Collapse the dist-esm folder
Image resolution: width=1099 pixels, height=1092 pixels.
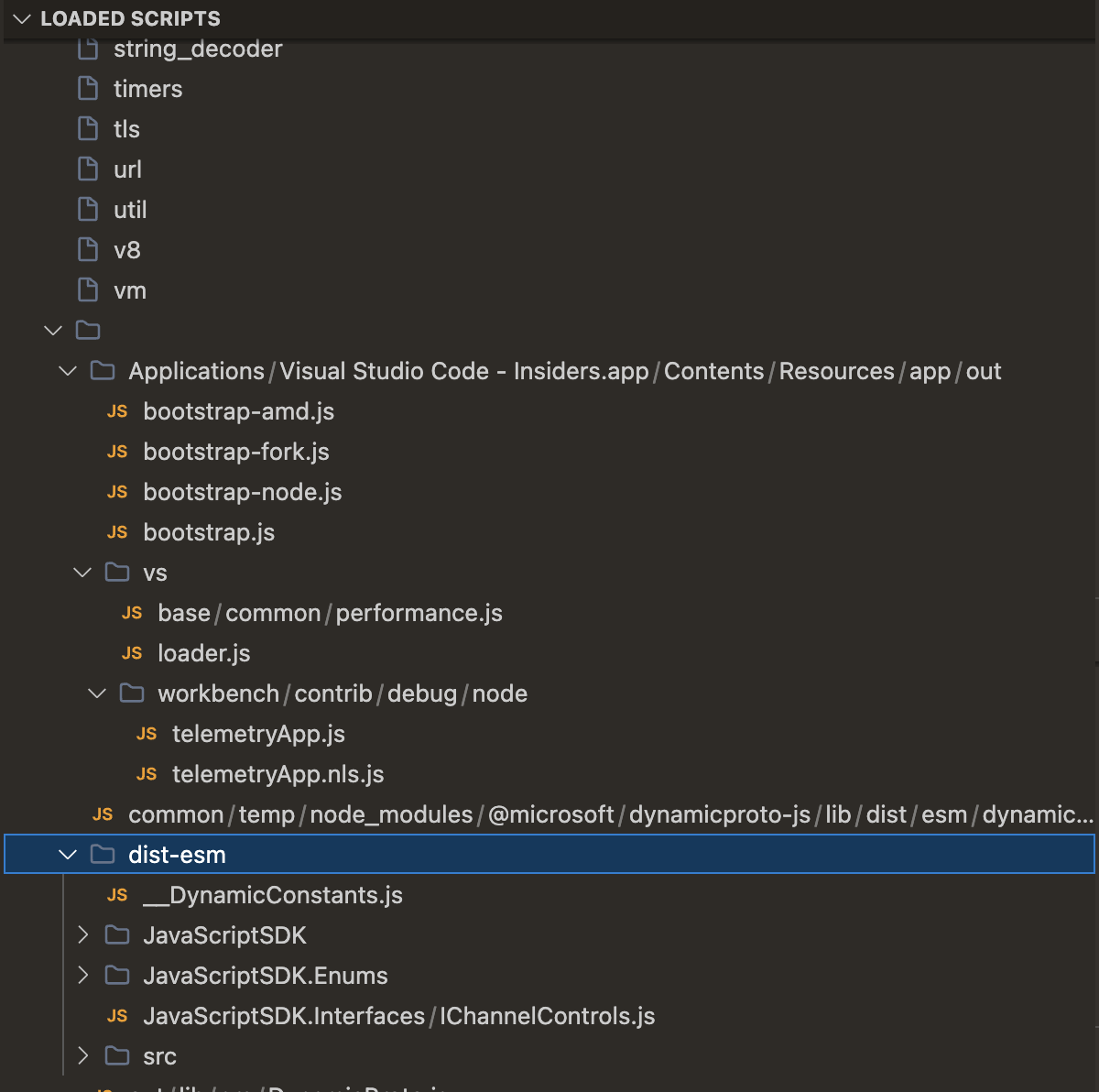coord(67,854)
